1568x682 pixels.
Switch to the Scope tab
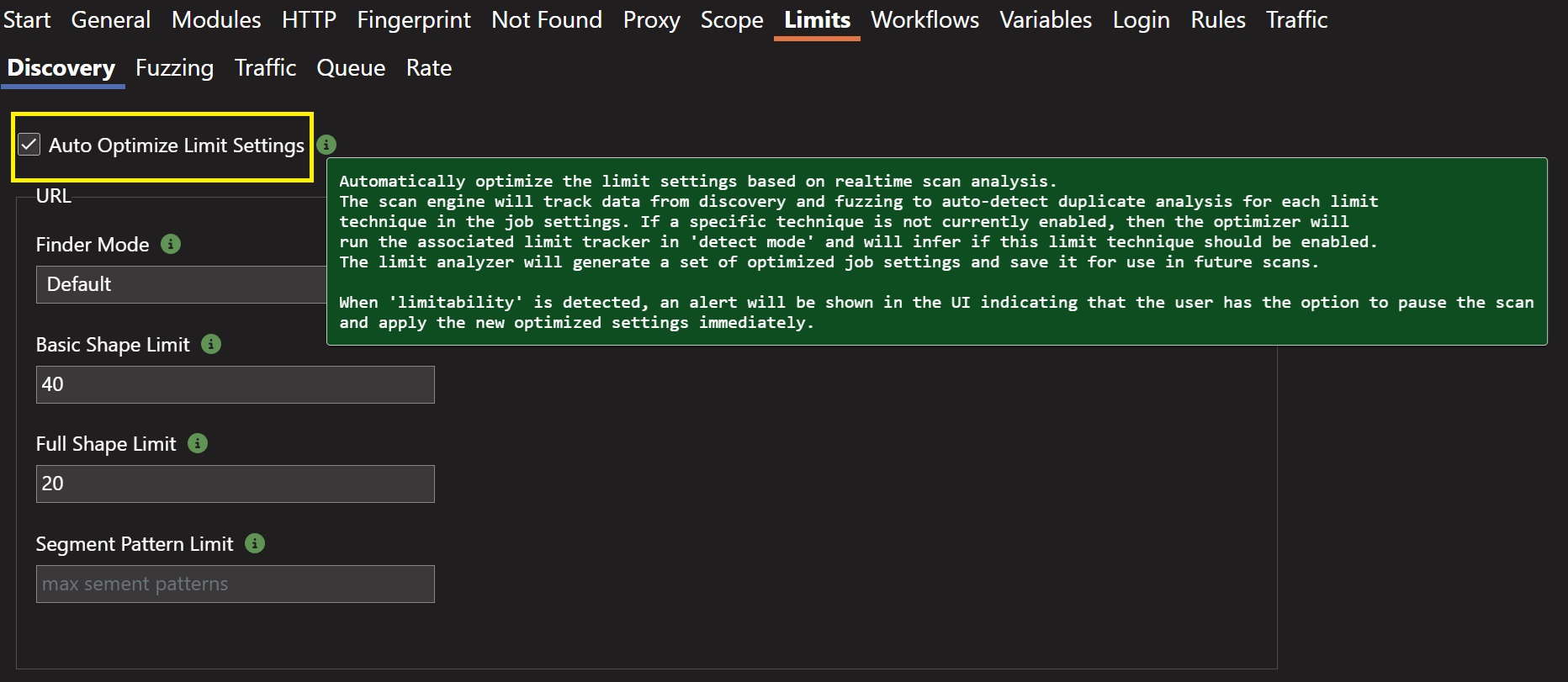tap(732, 20)
